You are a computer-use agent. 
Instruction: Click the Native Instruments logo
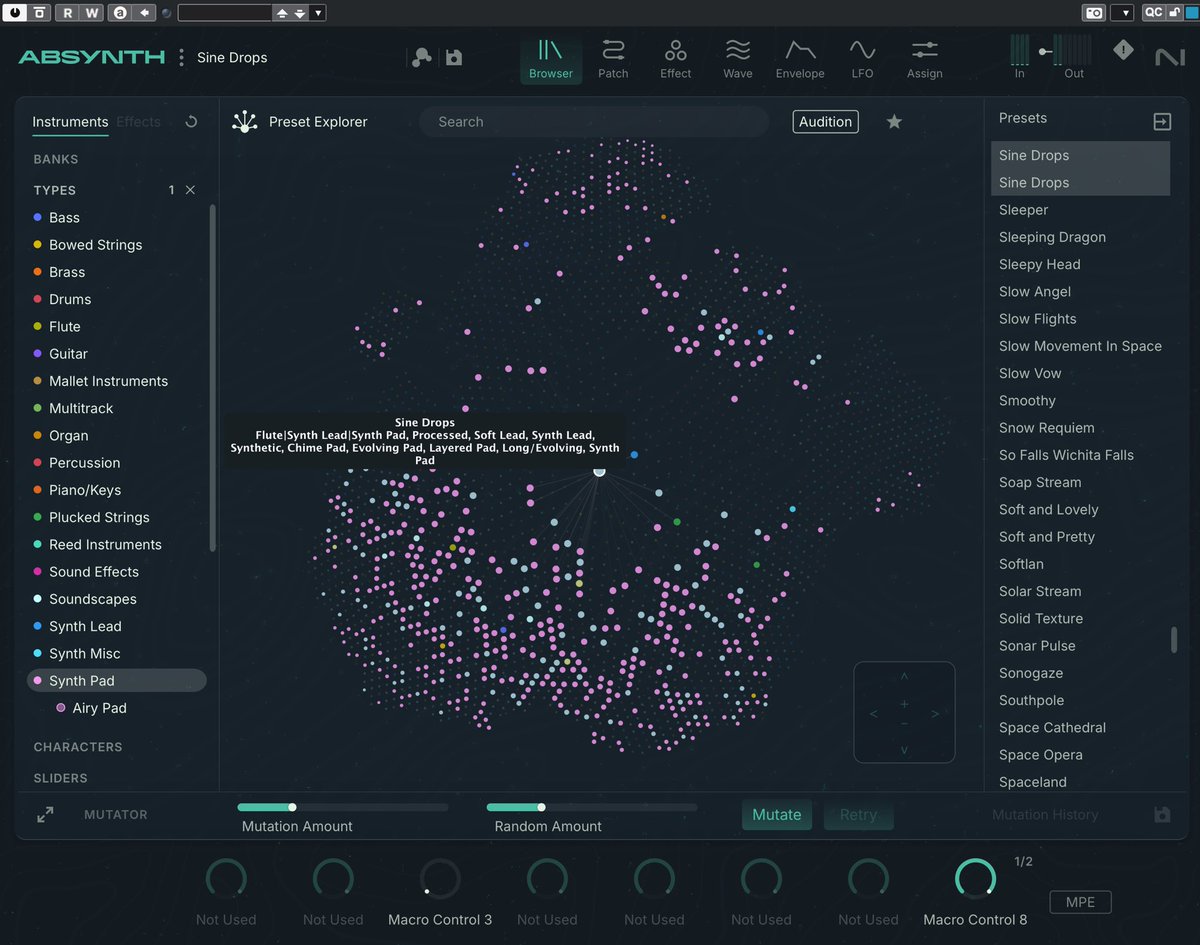[1169, 58]
